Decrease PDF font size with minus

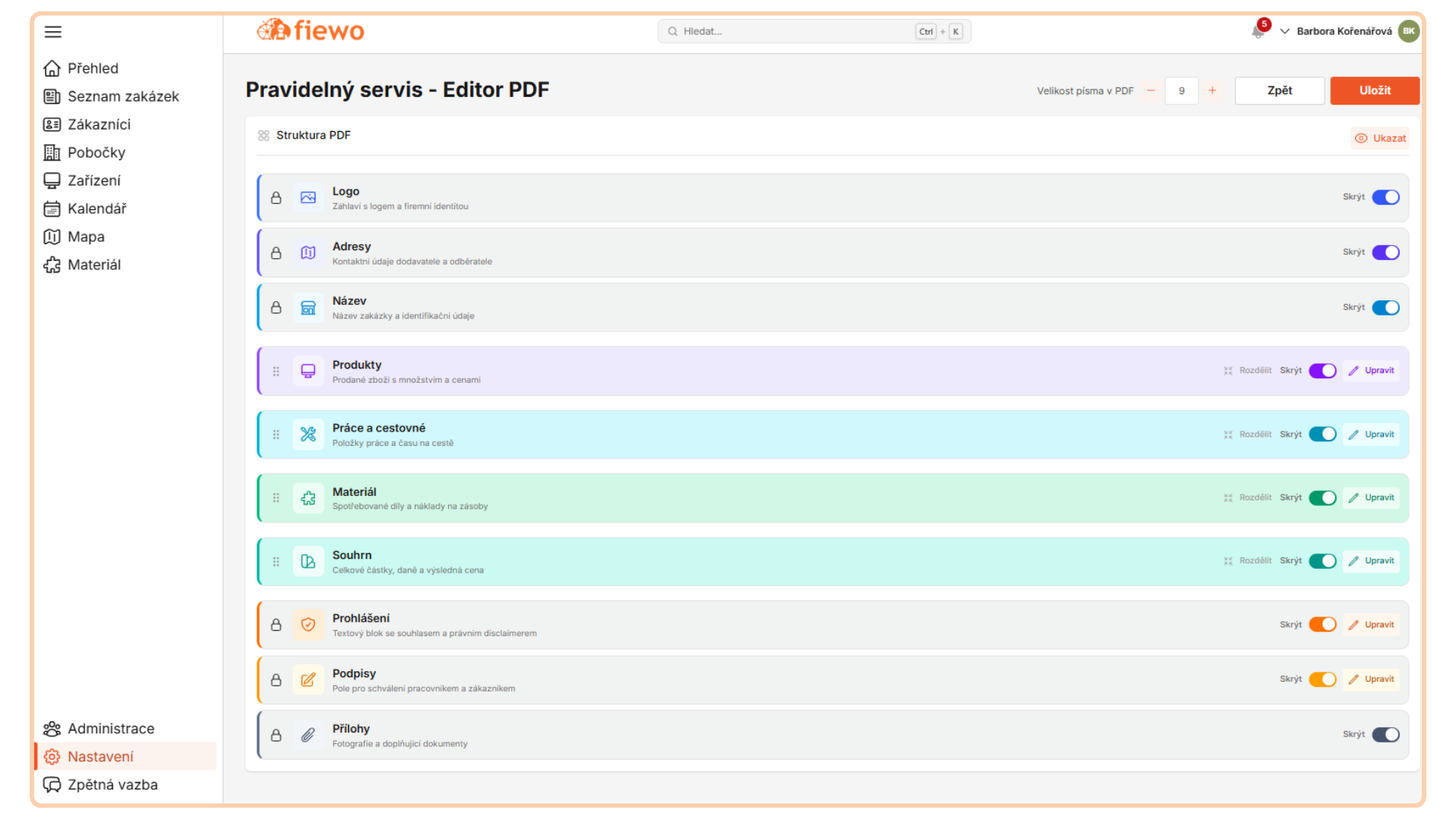1150,91
